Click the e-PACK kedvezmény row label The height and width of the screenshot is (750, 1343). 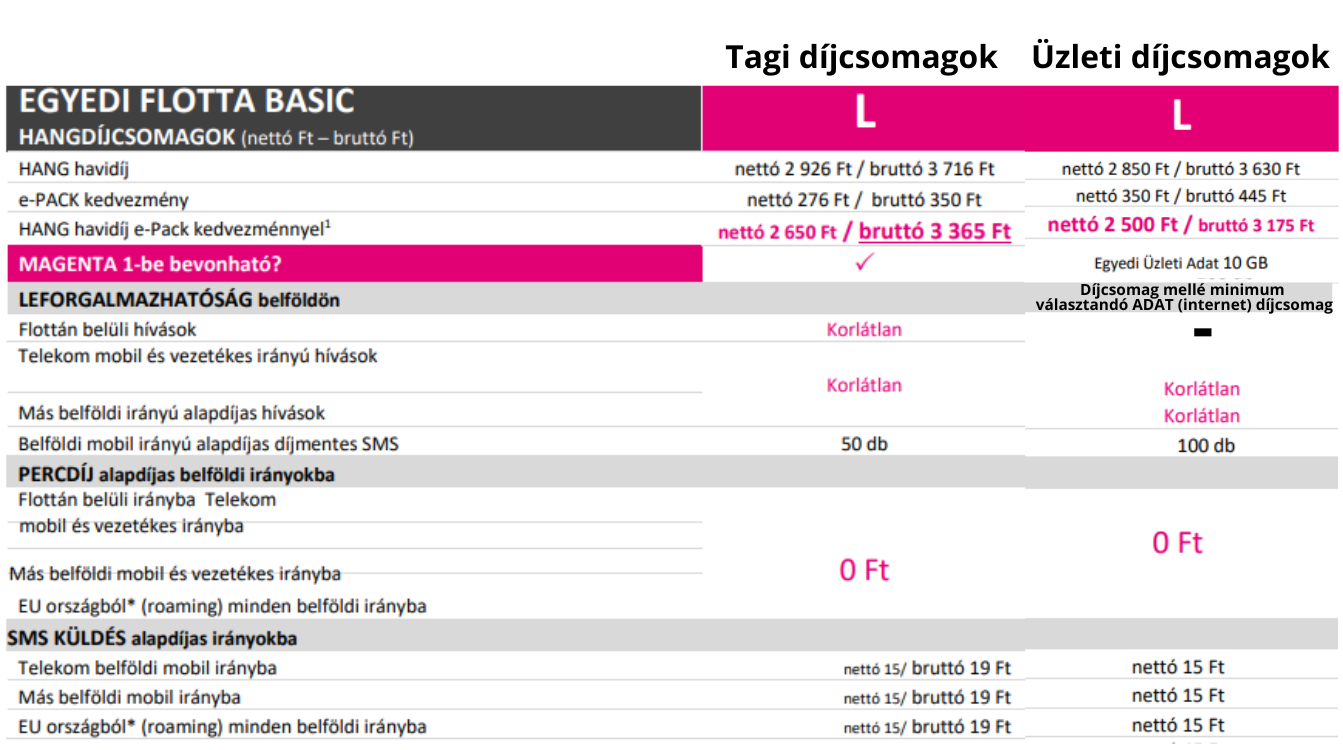[x=103, y=199]
